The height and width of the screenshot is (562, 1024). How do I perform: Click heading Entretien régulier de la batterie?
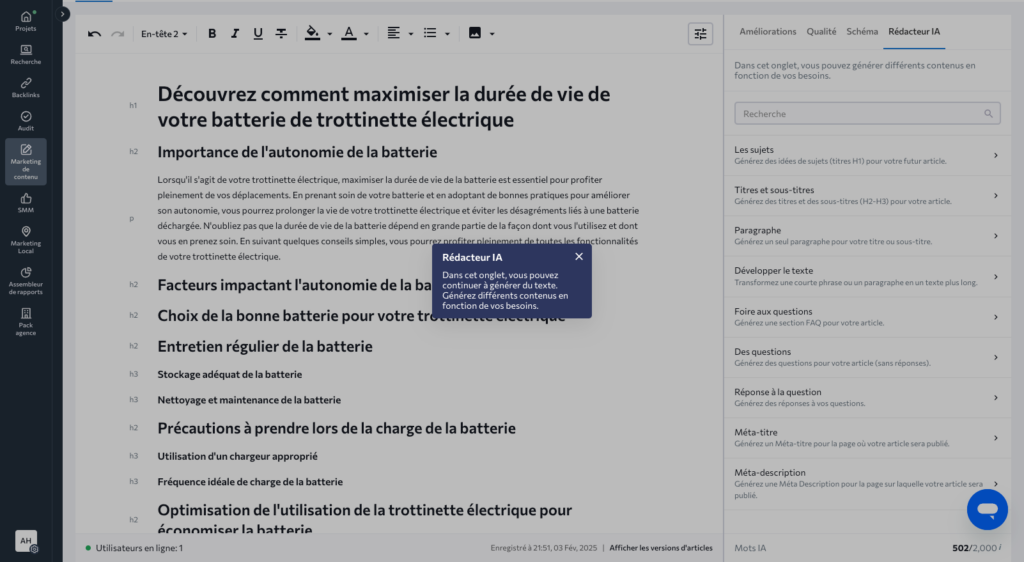[264, 347]
